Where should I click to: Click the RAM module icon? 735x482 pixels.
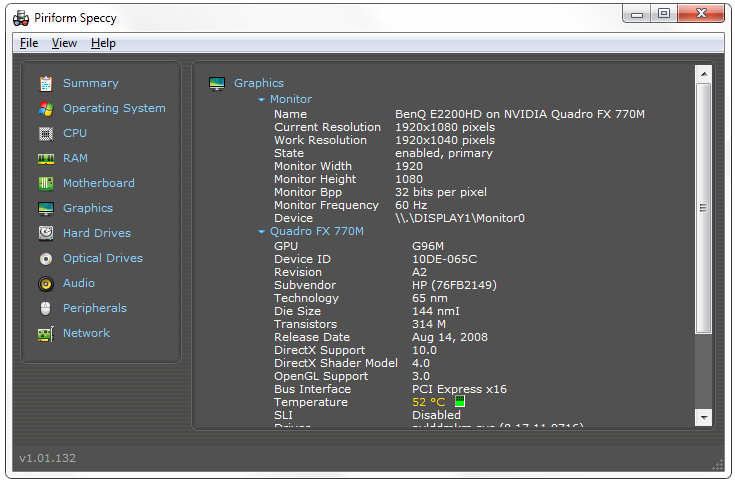coord(45,158)
